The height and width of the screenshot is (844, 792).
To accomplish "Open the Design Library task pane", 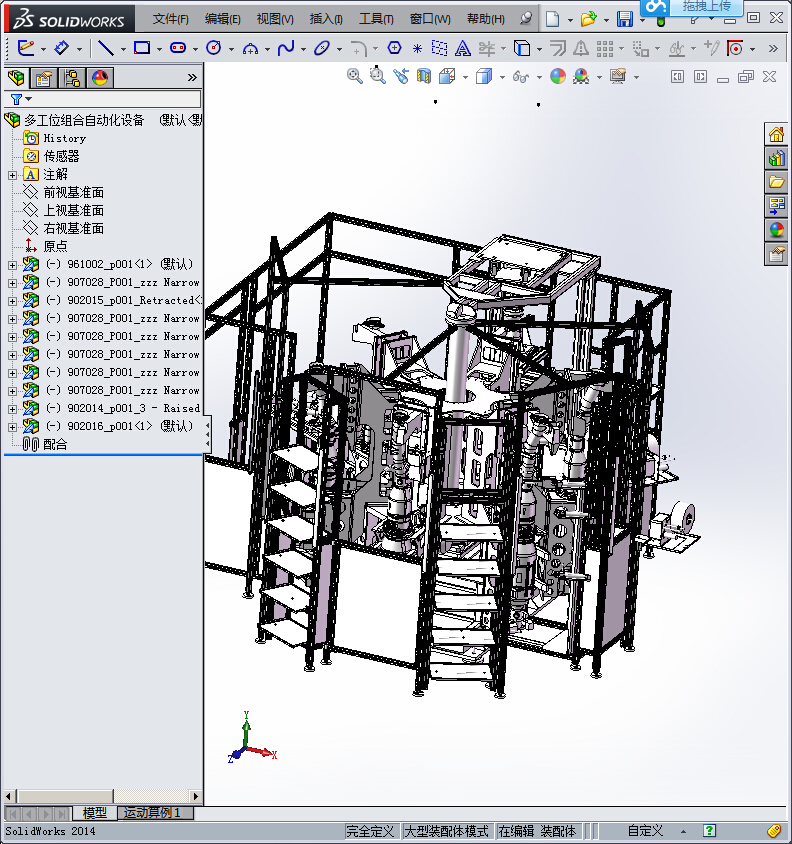I will [776, 158].
